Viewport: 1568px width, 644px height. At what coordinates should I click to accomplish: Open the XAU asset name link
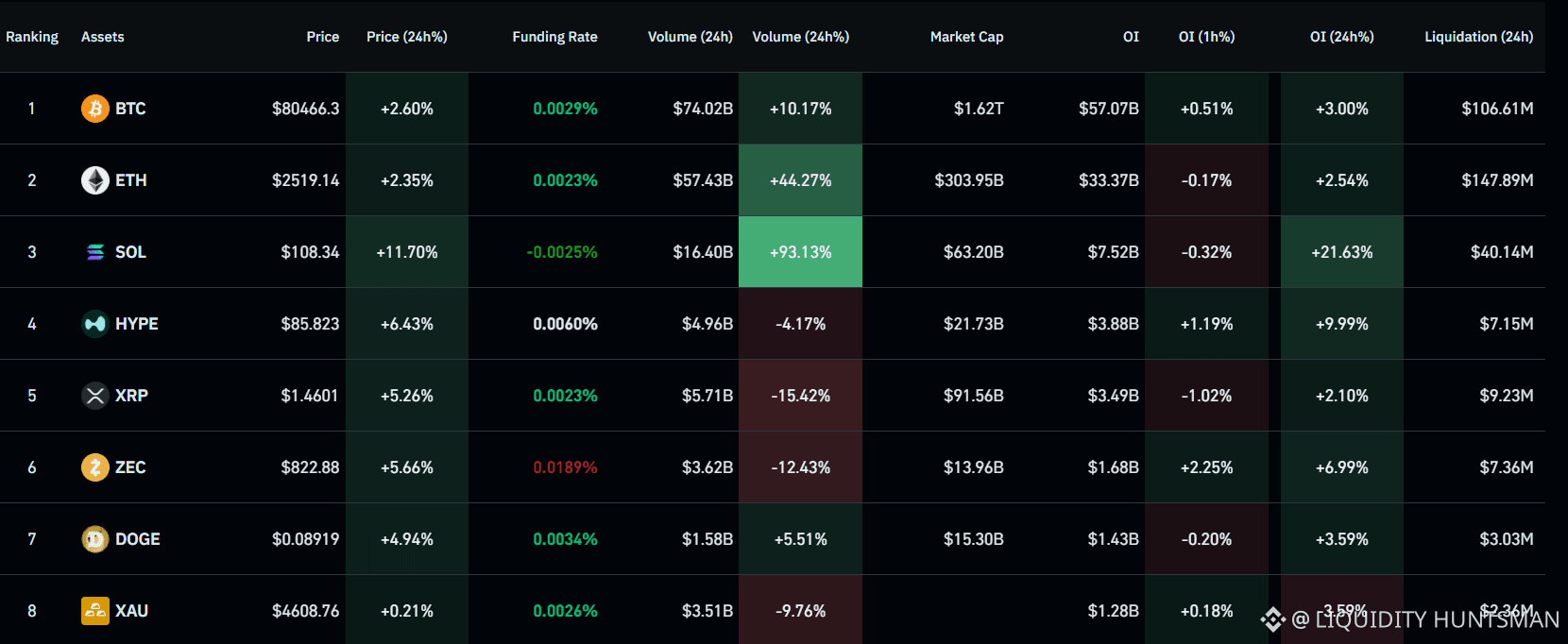pyautogui.click(x=131, y=611)
